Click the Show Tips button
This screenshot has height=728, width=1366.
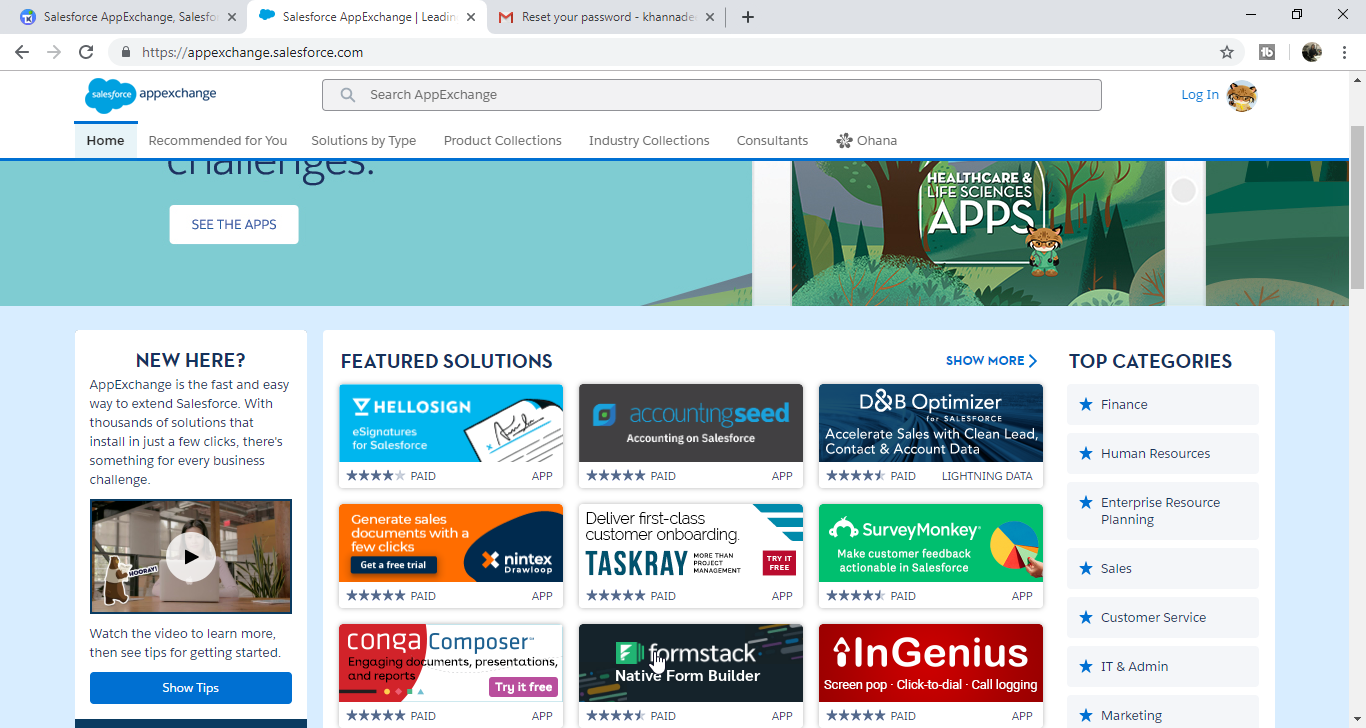pyautogui.click(x=191, y=688)
